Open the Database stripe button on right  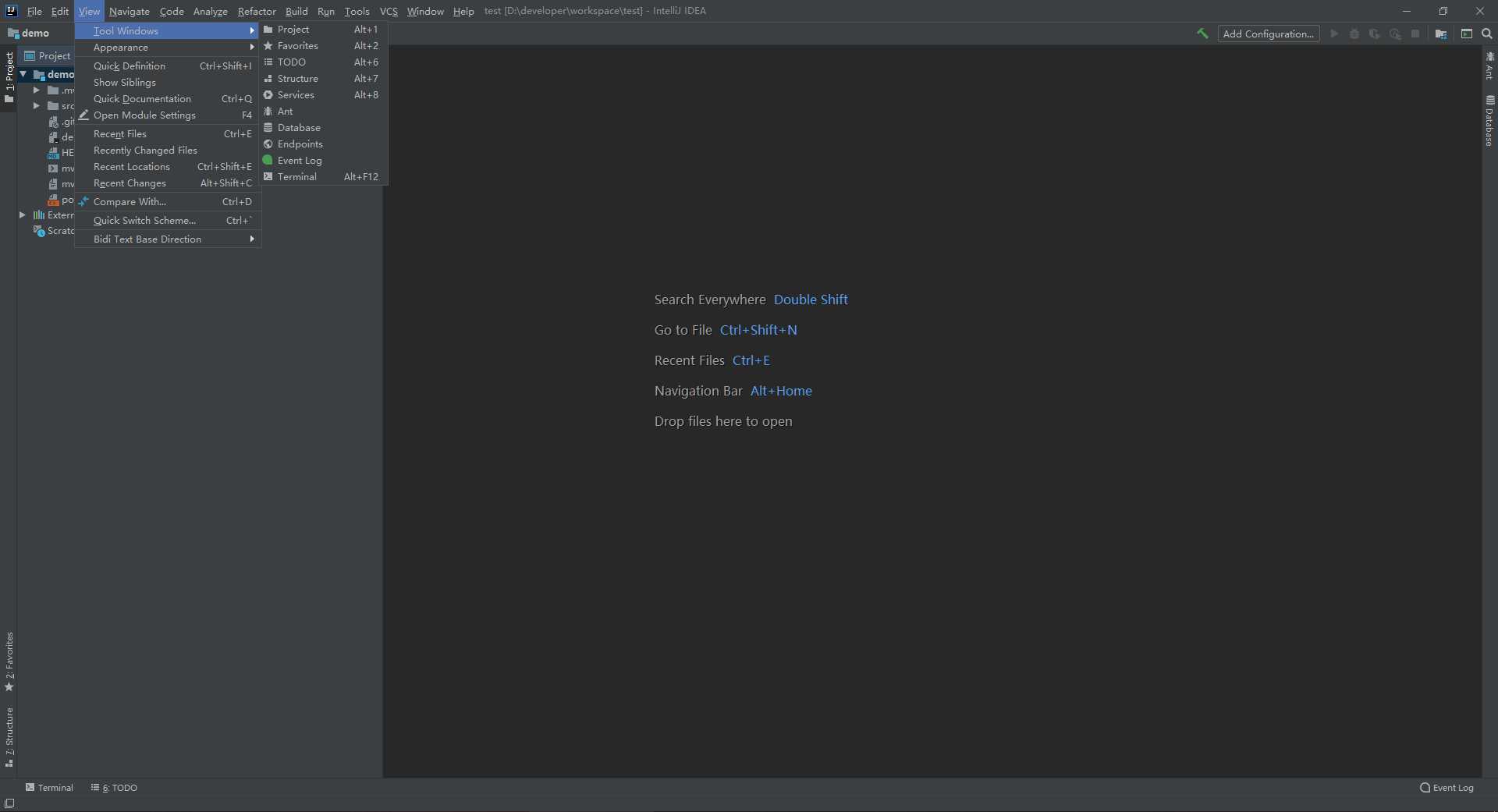[x=1489, y=121]
